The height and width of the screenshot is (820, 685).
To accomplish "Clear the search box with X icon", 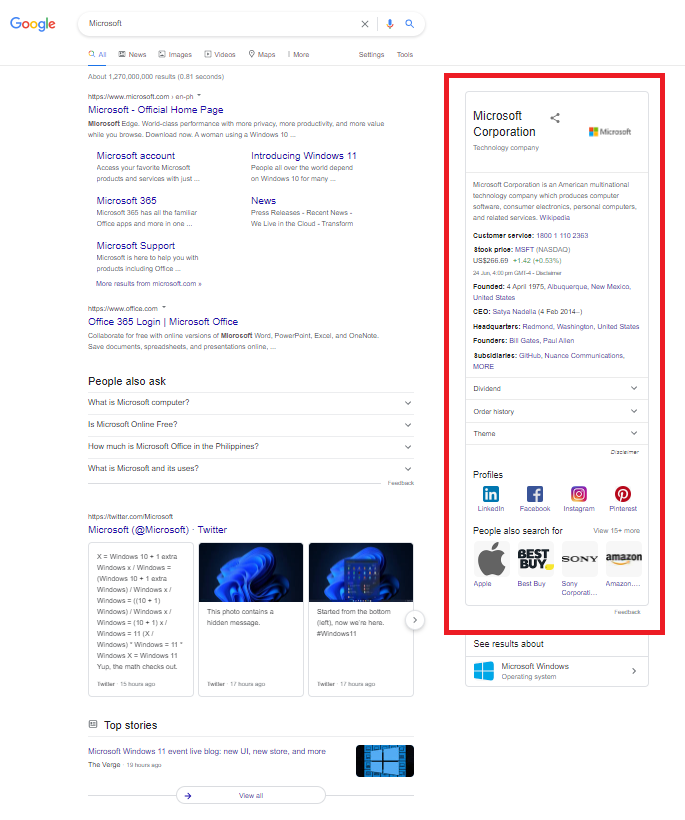I will [364, 24].
